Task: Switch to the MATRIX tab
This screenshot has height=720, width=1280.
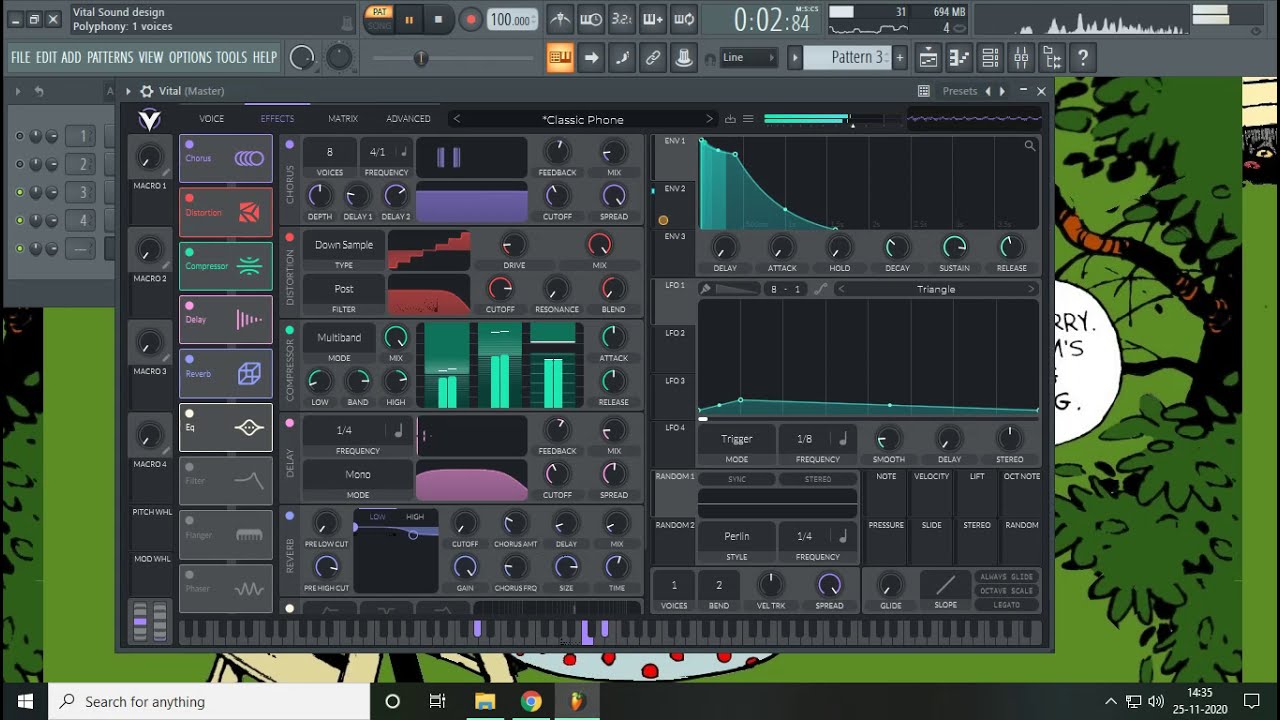Action: pyautogui.click(x=343, y=118)
